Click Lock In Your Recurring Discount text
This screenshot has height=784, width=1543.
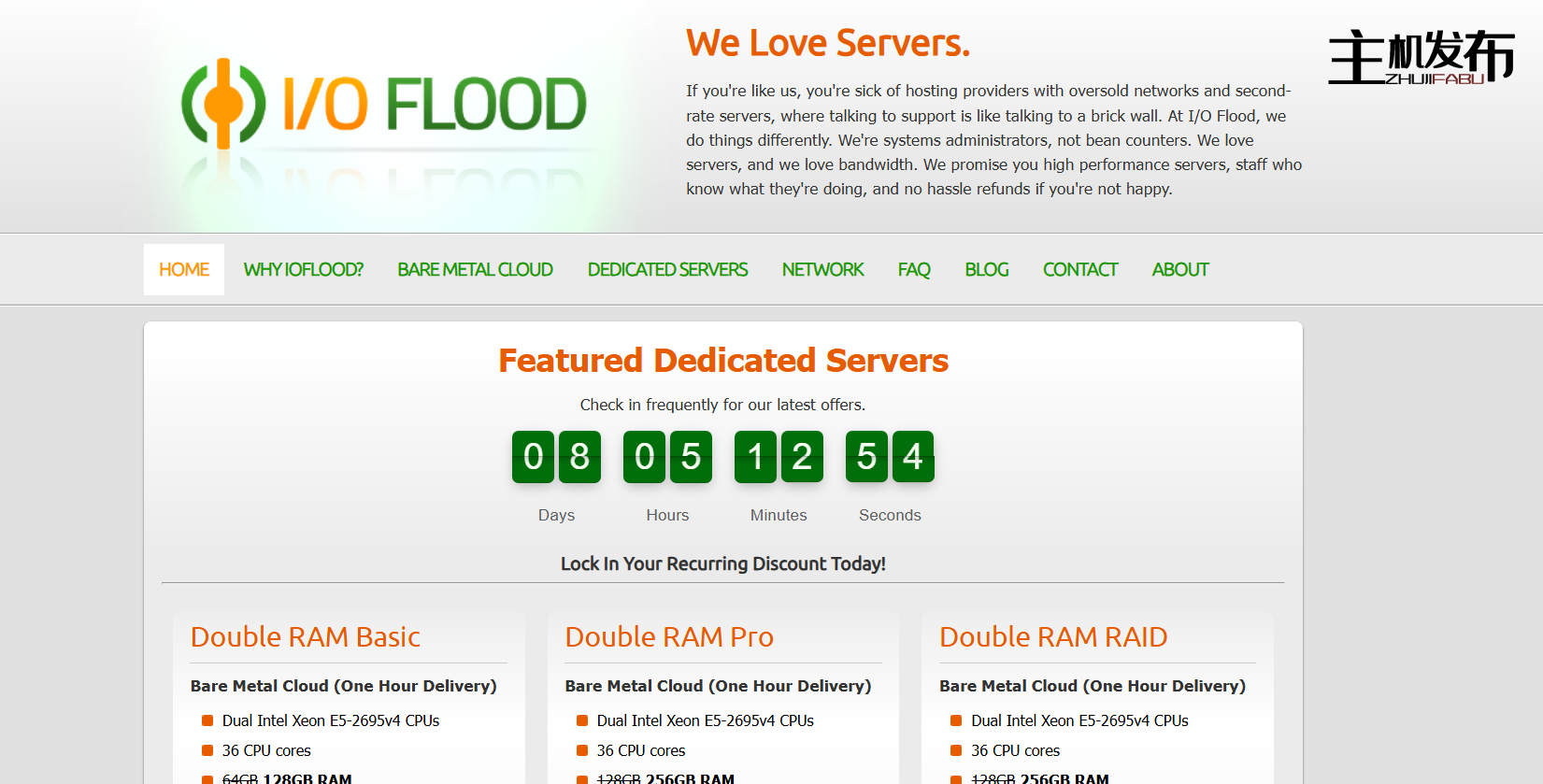click(x=723, y=563)
